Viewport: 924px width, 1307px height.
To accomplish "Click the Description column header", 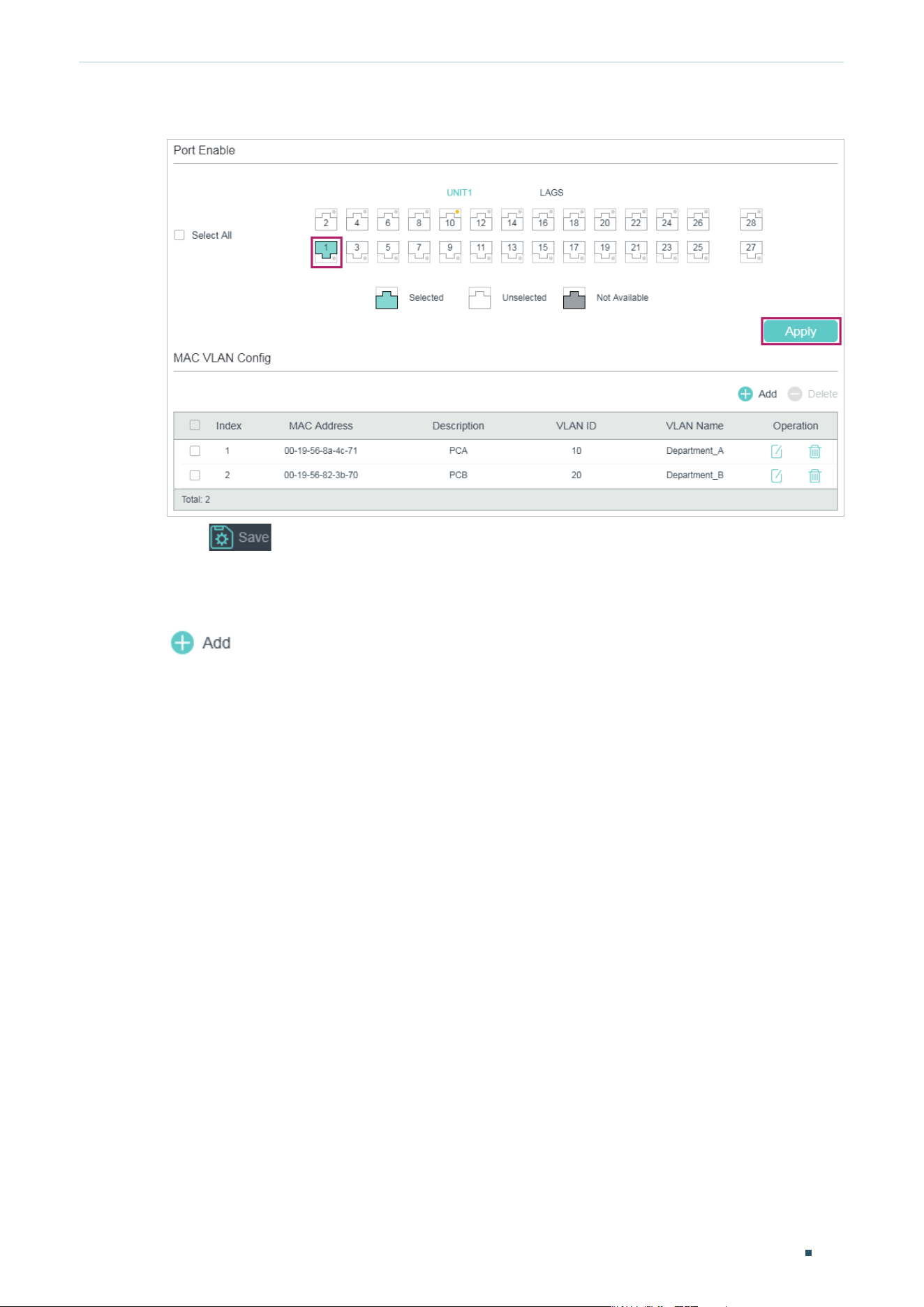I will click(458, 426).
